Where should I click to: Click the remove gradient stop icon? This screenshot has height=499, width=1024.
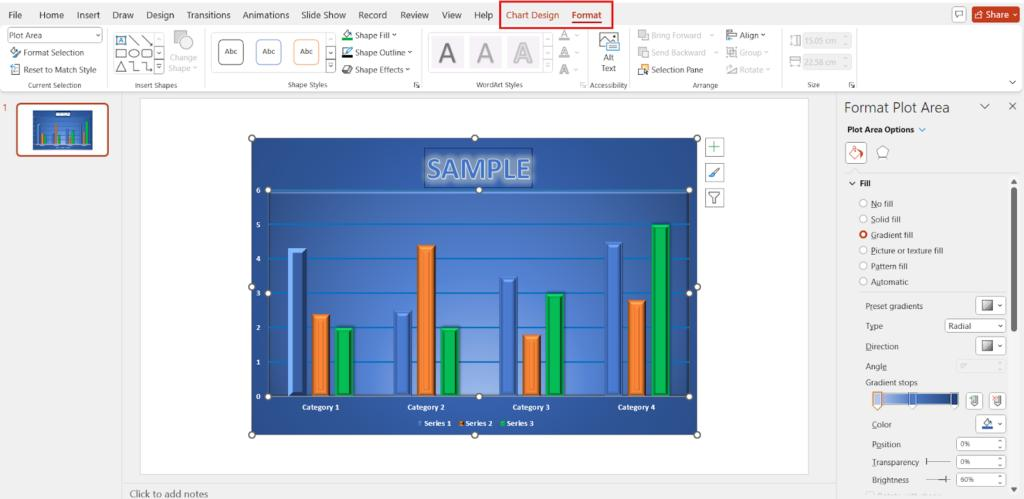pyautogui.click(x=997, y=400)
